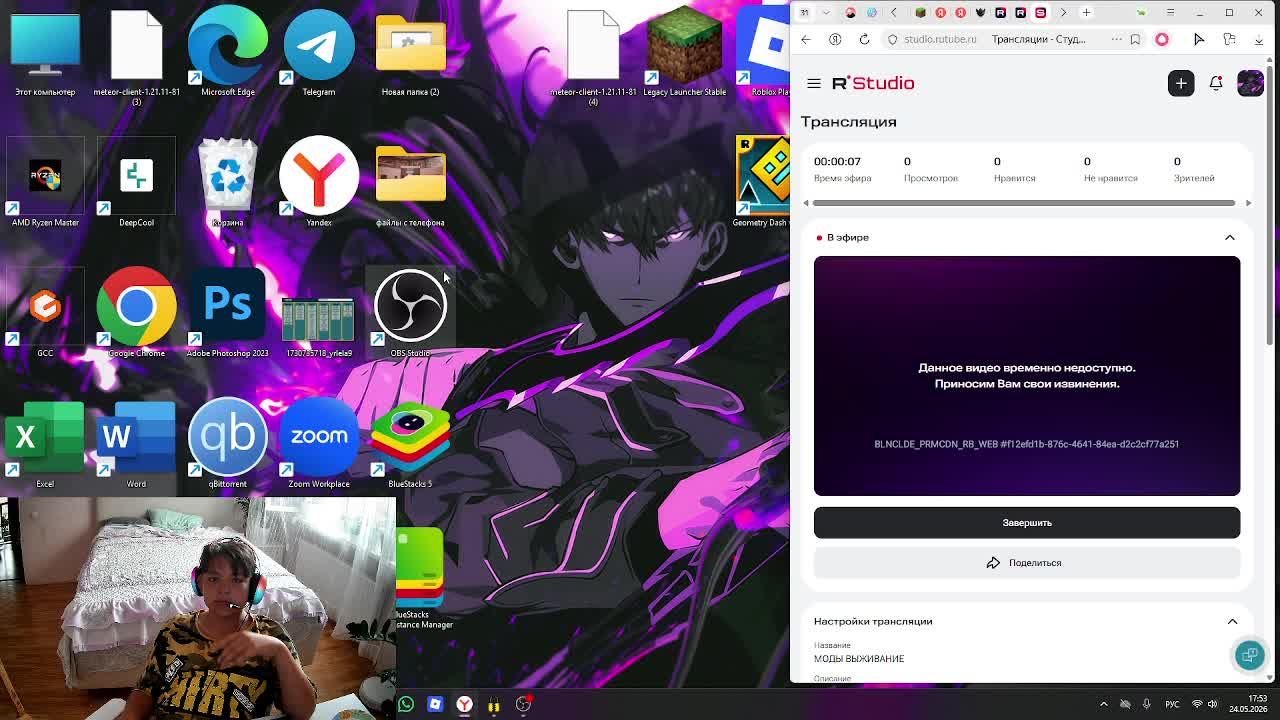Click the stats bar right scroll arrow

pos(1247,203)
